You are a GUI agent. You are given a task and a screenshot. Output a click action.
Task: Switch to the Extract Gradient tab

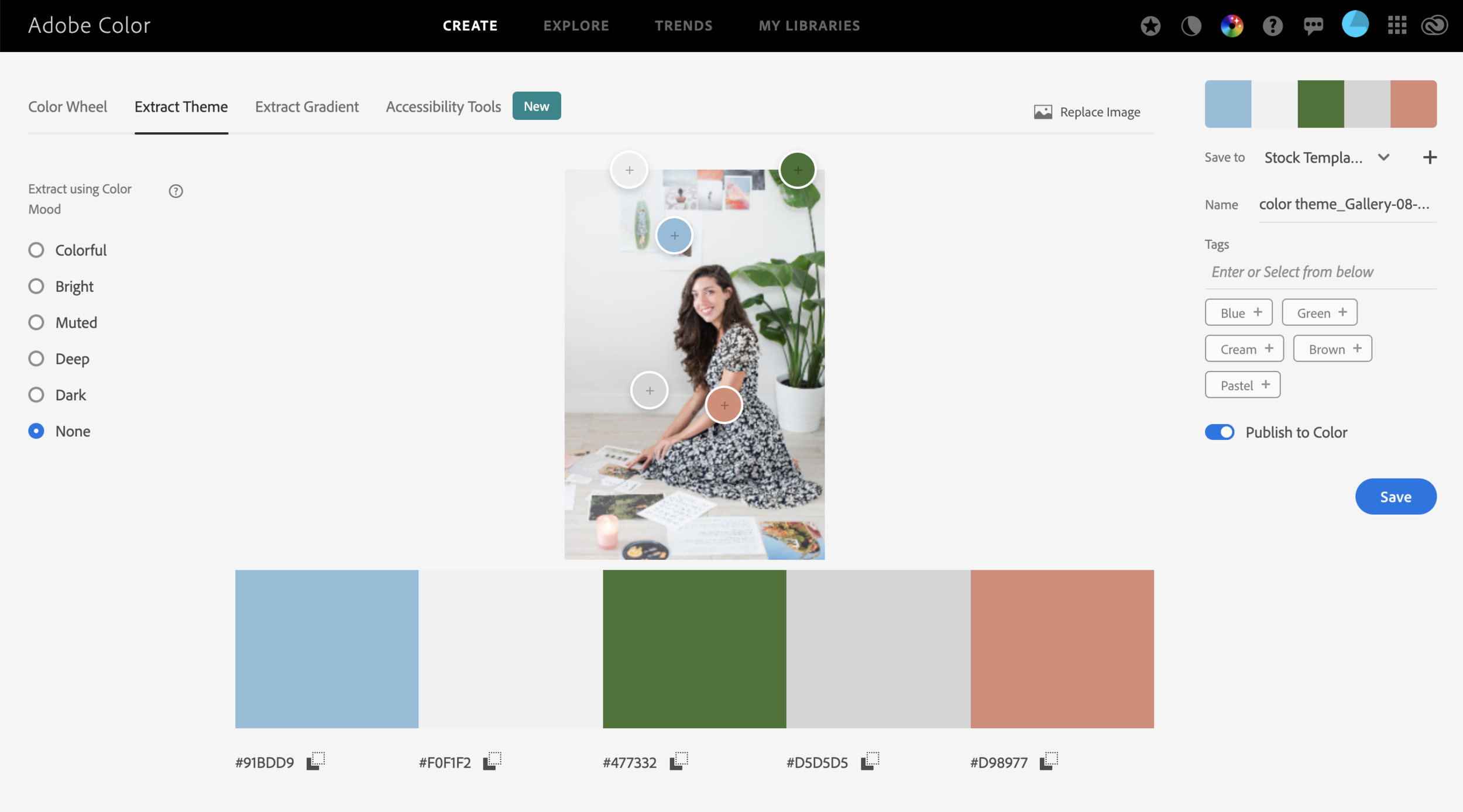pos(307,107)
